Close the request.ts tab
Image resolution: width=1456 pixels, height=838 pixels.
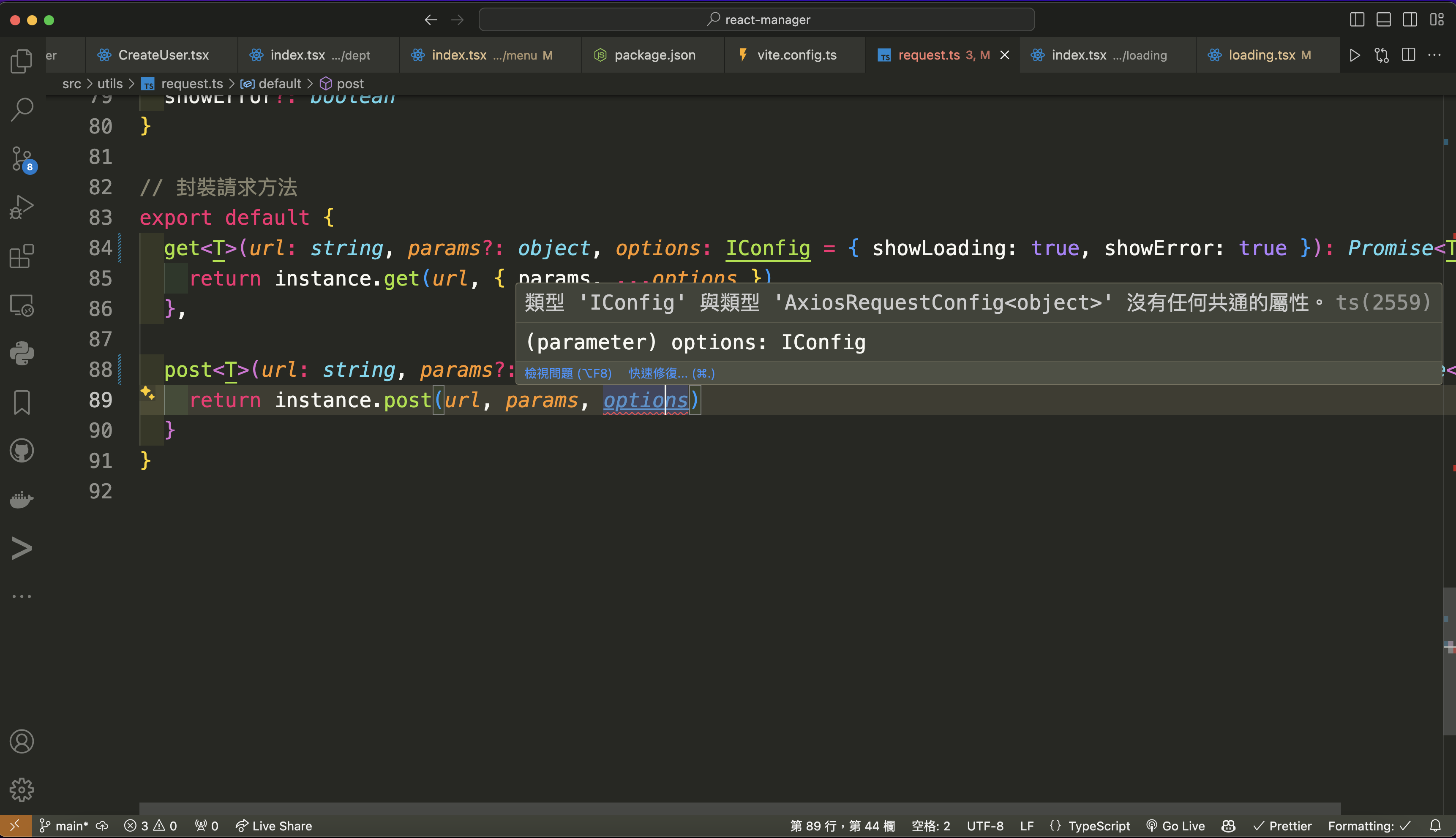1005,55
